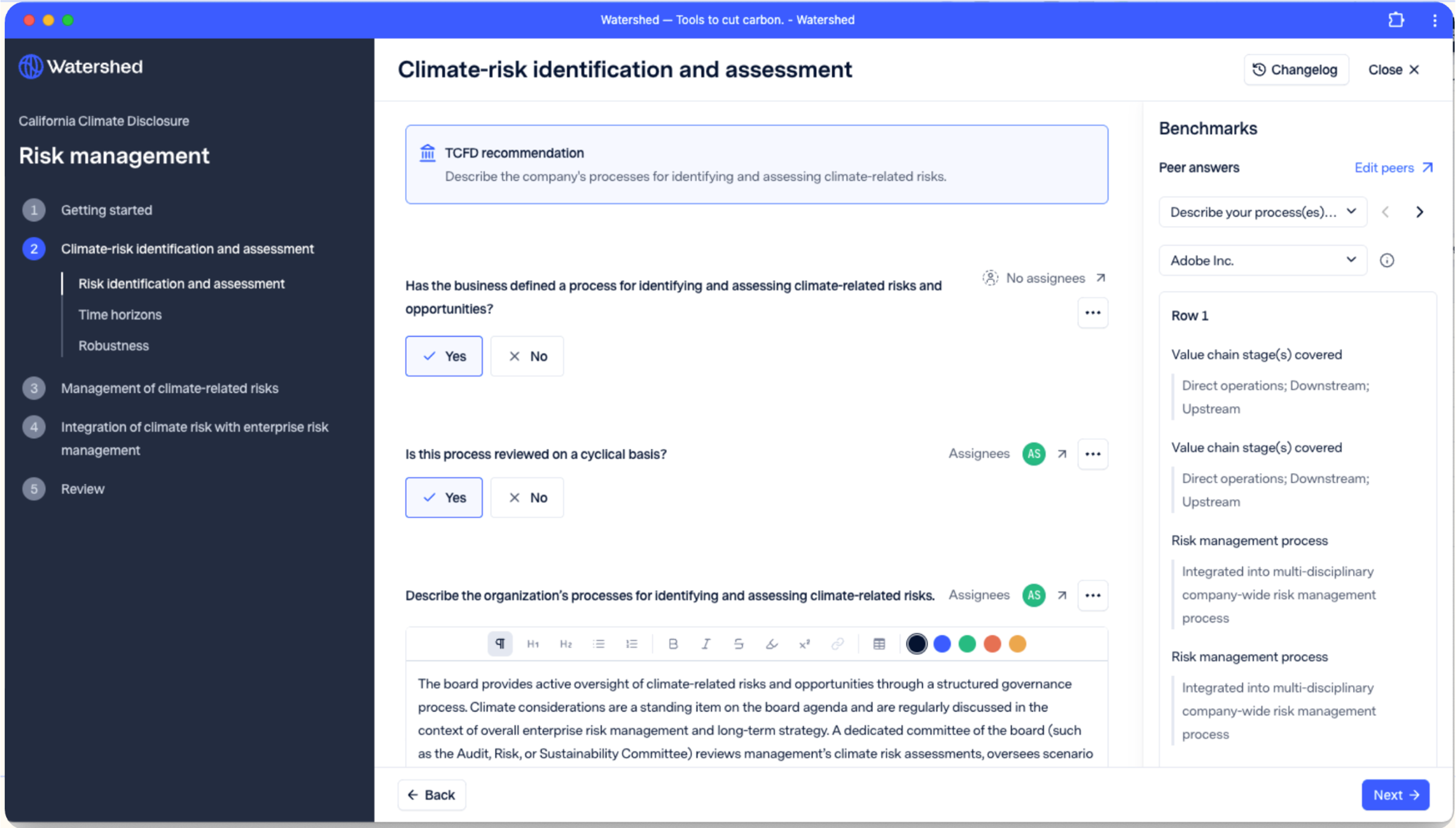
Task: Click the peer info circle icon
Action: [x=1387, y=261]
